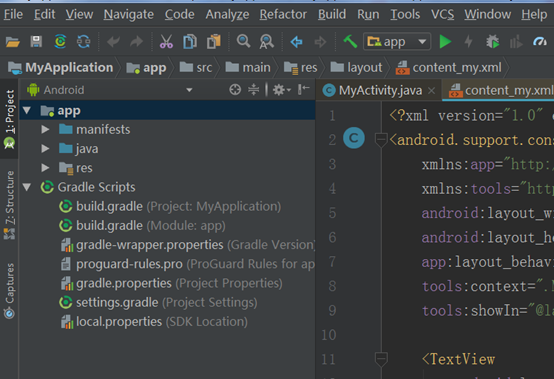Image resolution: width=554 pixels, height=379 pixels.
Task: Click the Replace magnifier icon
Action: click(x=267, y=42)
